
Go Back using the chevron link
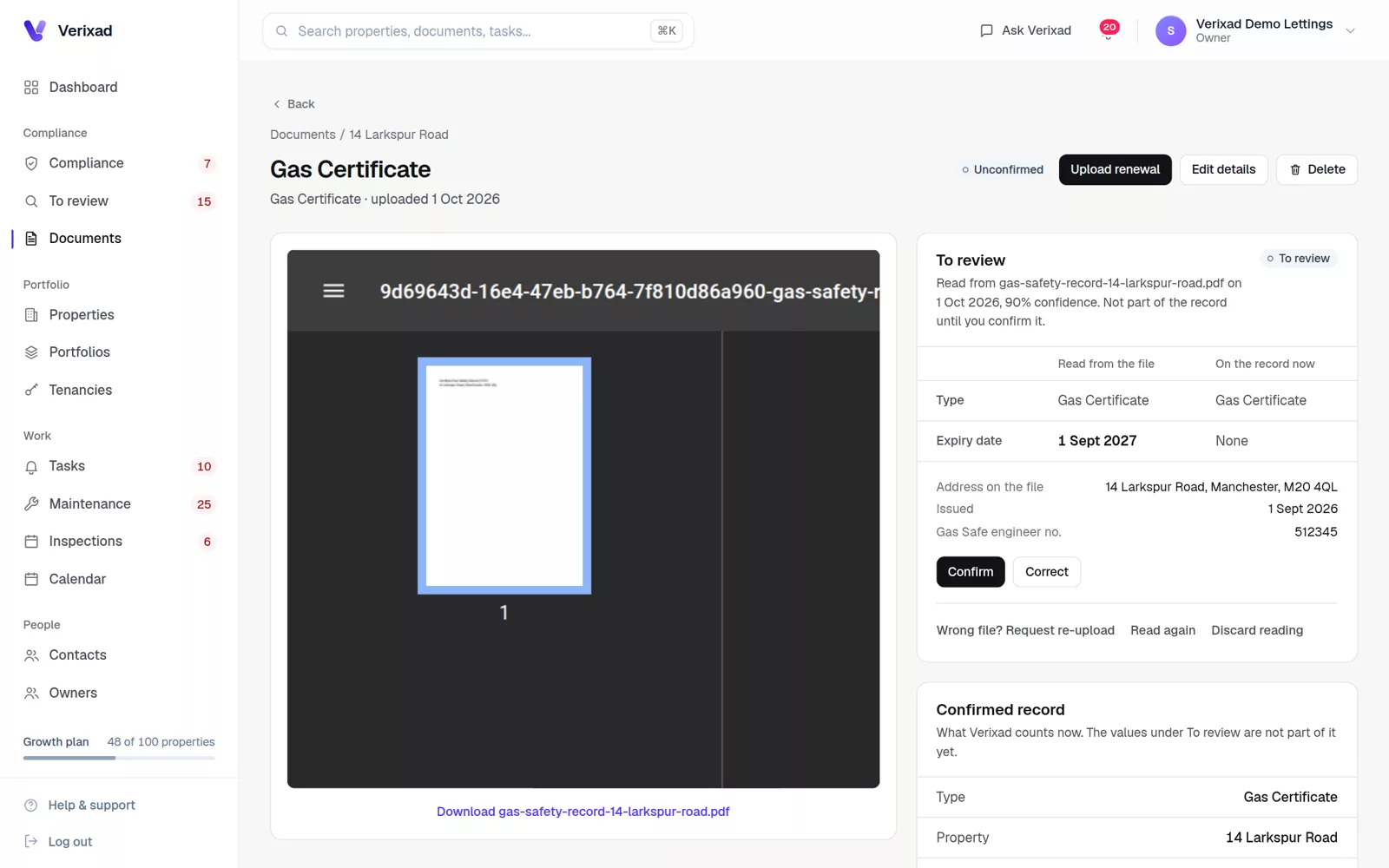[x=293, y=104]
